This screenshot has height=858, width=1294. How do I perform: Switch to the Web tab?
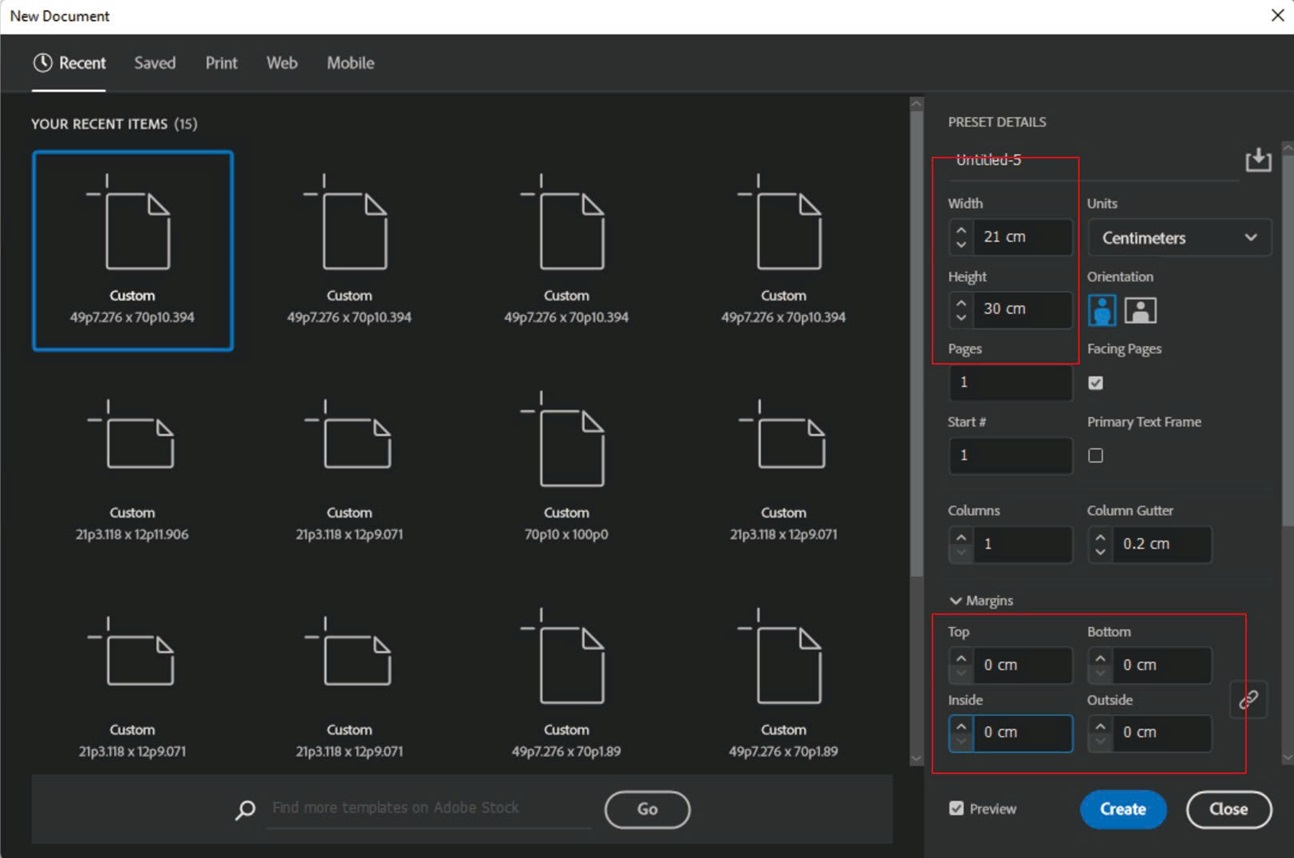282,63
